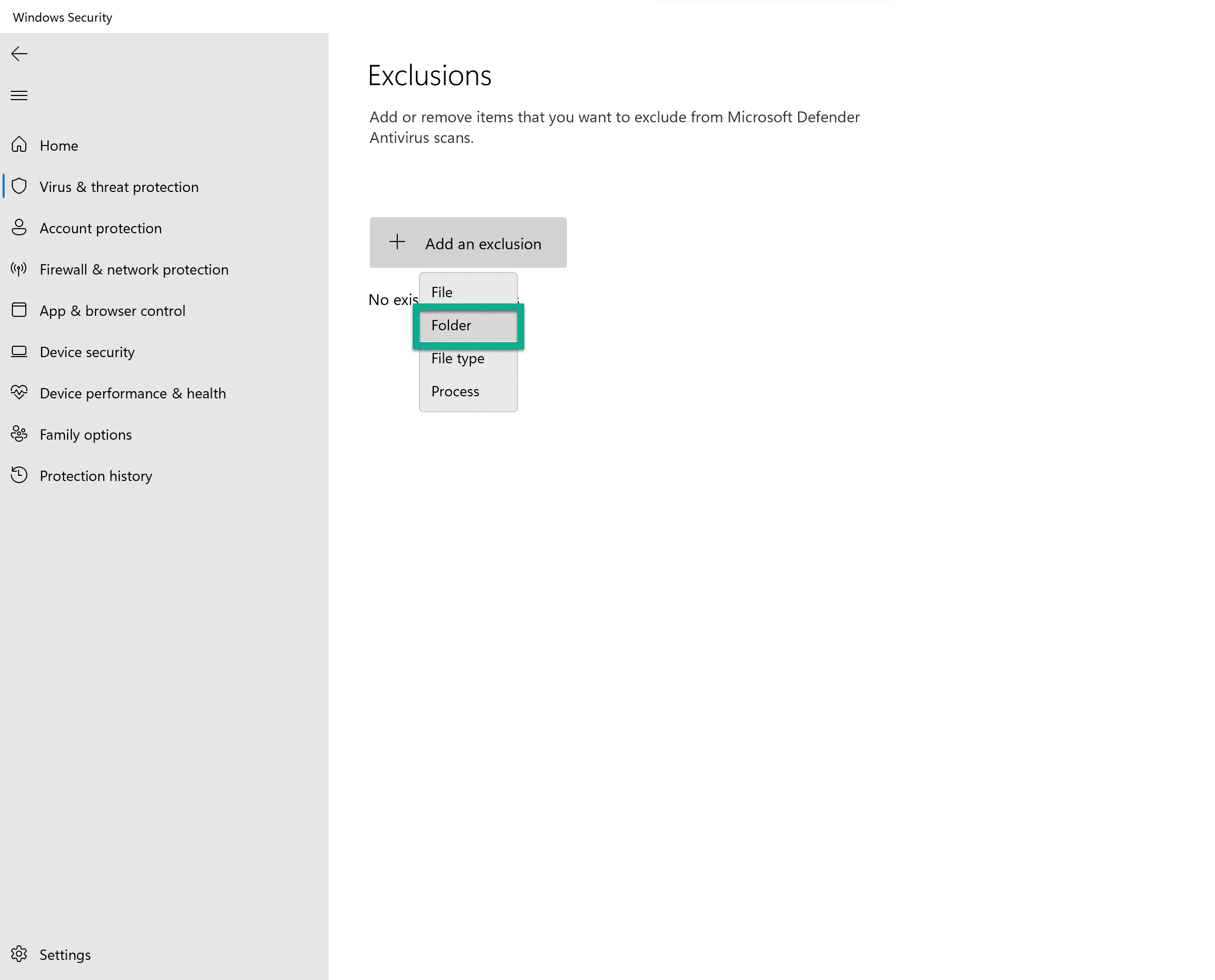The width and height of the screenshot is (1215, 980).
Task: Open Device performance & health page
Action: [133, 393]
